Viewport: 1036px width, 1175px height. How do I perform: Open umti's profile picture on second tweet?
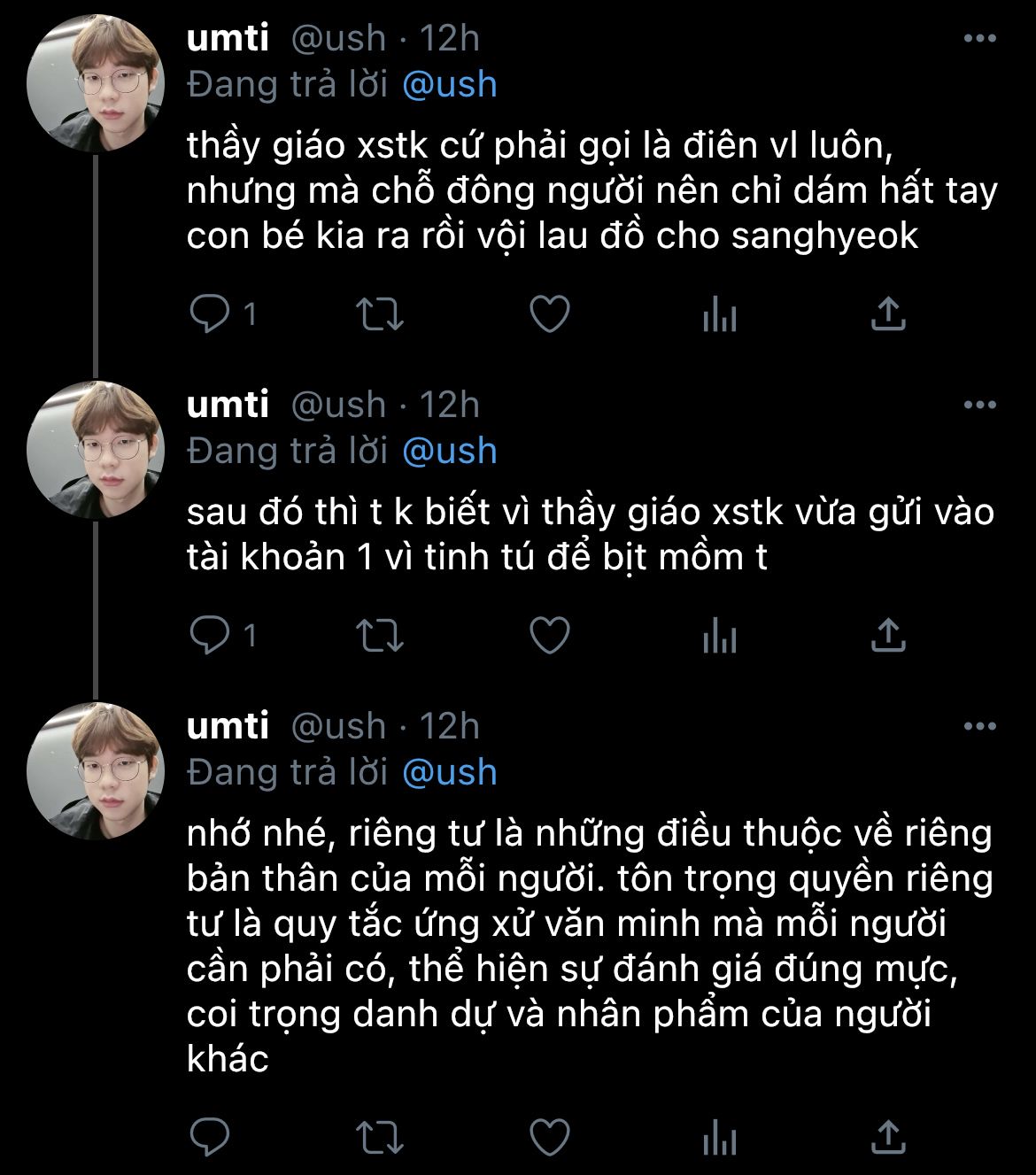(96, 449)
